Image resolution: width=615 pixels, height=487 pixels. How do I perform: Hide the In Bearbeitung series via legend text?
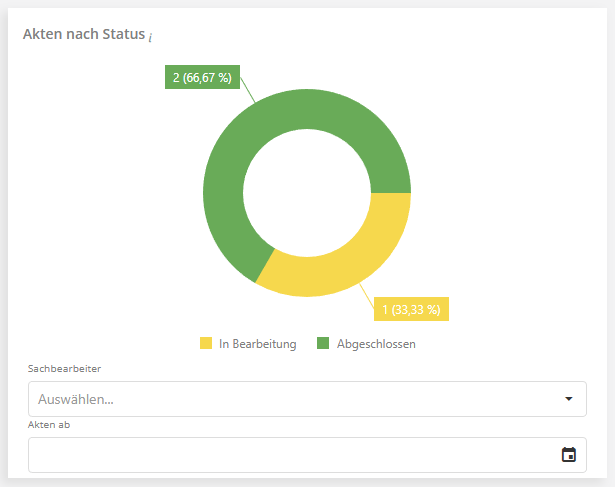(257, 344)
